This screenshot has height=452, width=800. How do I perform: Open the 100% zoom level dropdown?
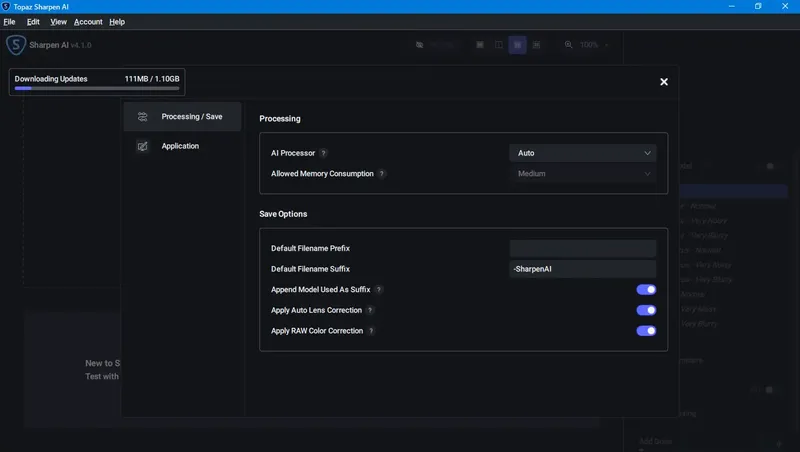(594, 45)
